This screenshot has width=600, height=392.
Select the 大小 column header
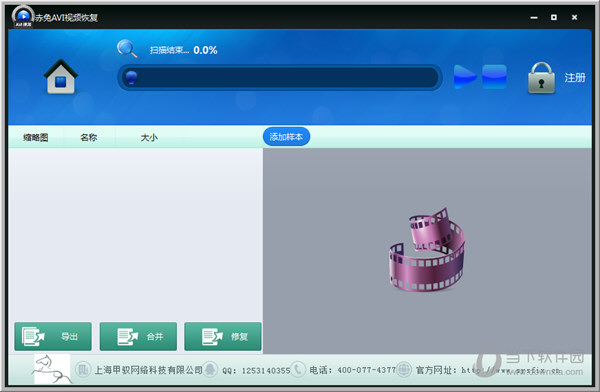149,137
